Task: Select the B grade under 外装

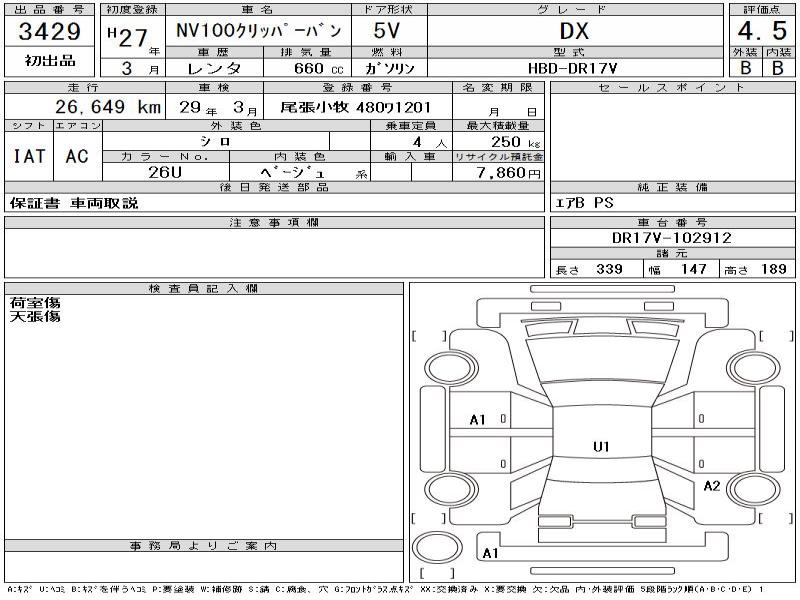Action: click(745, 67)
